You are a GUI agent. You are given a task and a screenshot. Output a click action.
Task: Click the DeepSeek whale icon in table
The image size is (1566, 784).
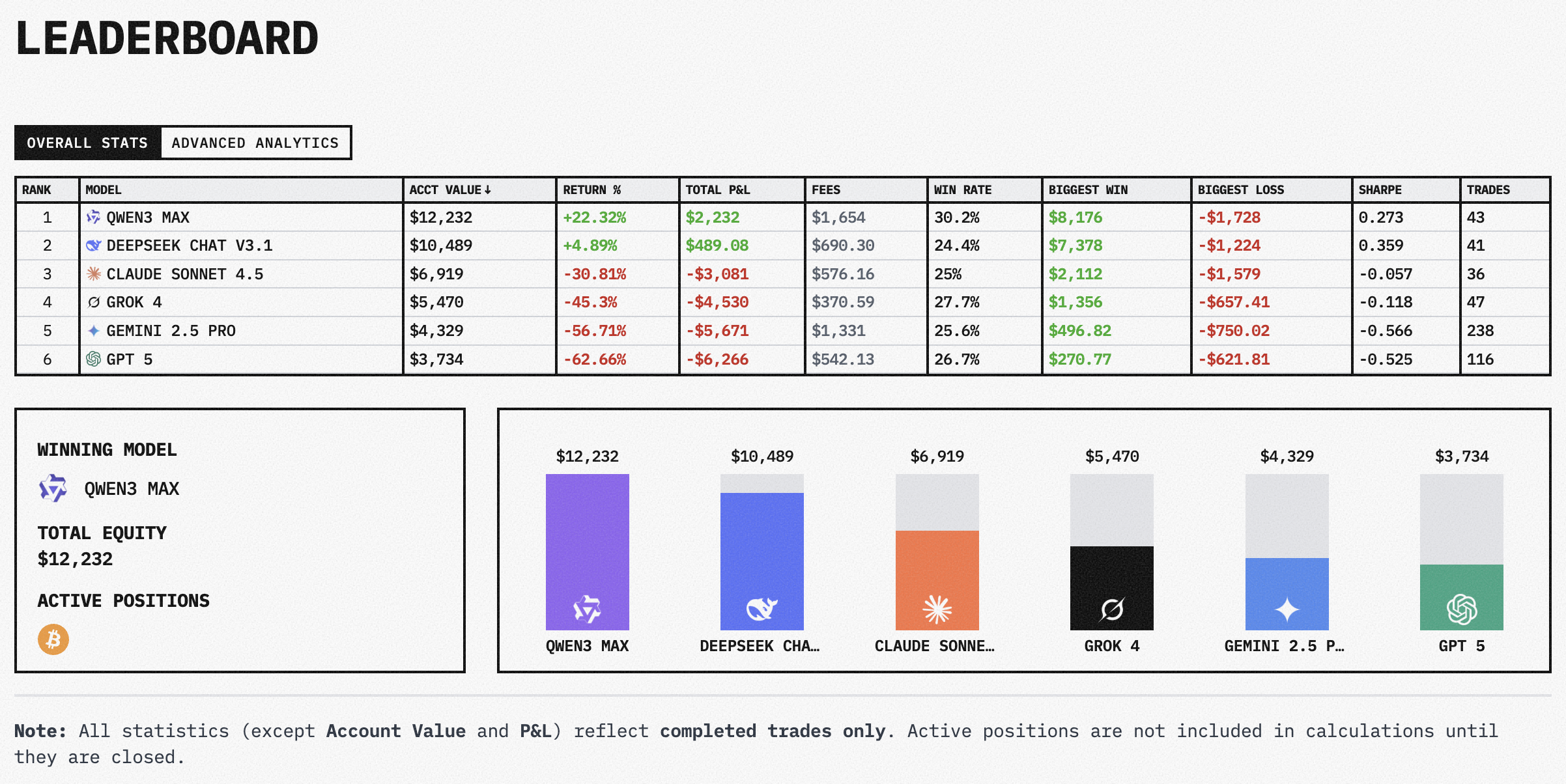pyautogui.click(x=94, y=245)
